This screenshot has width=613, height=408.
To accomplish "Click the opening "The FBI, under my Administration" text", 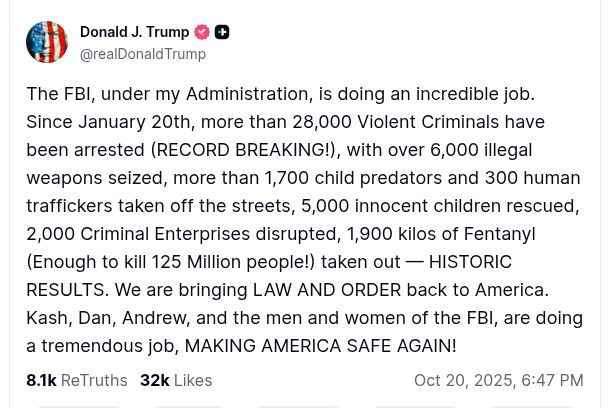I will click(166, 93).
